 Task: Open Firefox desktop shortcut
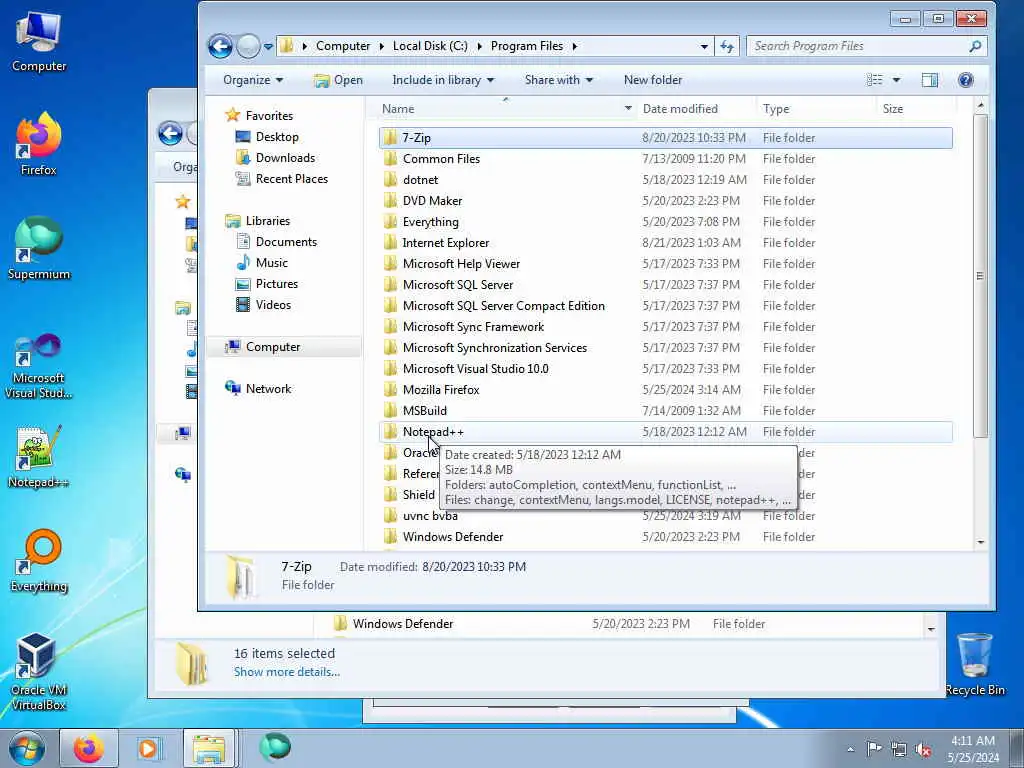coord(39,144)
